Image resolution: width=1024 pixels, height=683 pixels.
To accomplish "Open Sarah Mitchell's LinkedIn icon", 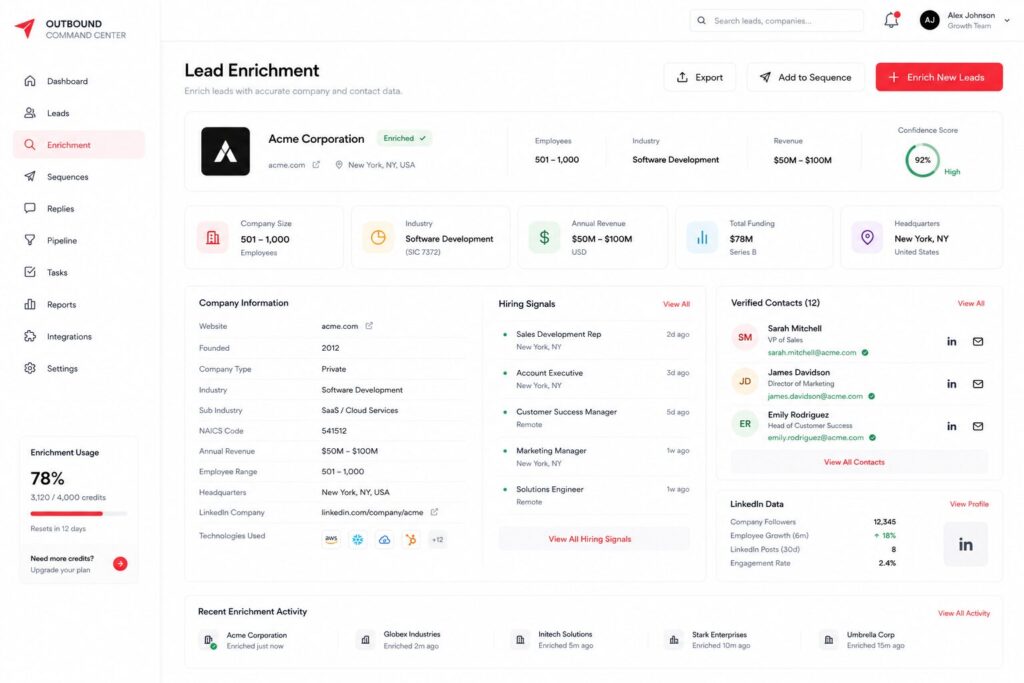I will coord(952,342).
